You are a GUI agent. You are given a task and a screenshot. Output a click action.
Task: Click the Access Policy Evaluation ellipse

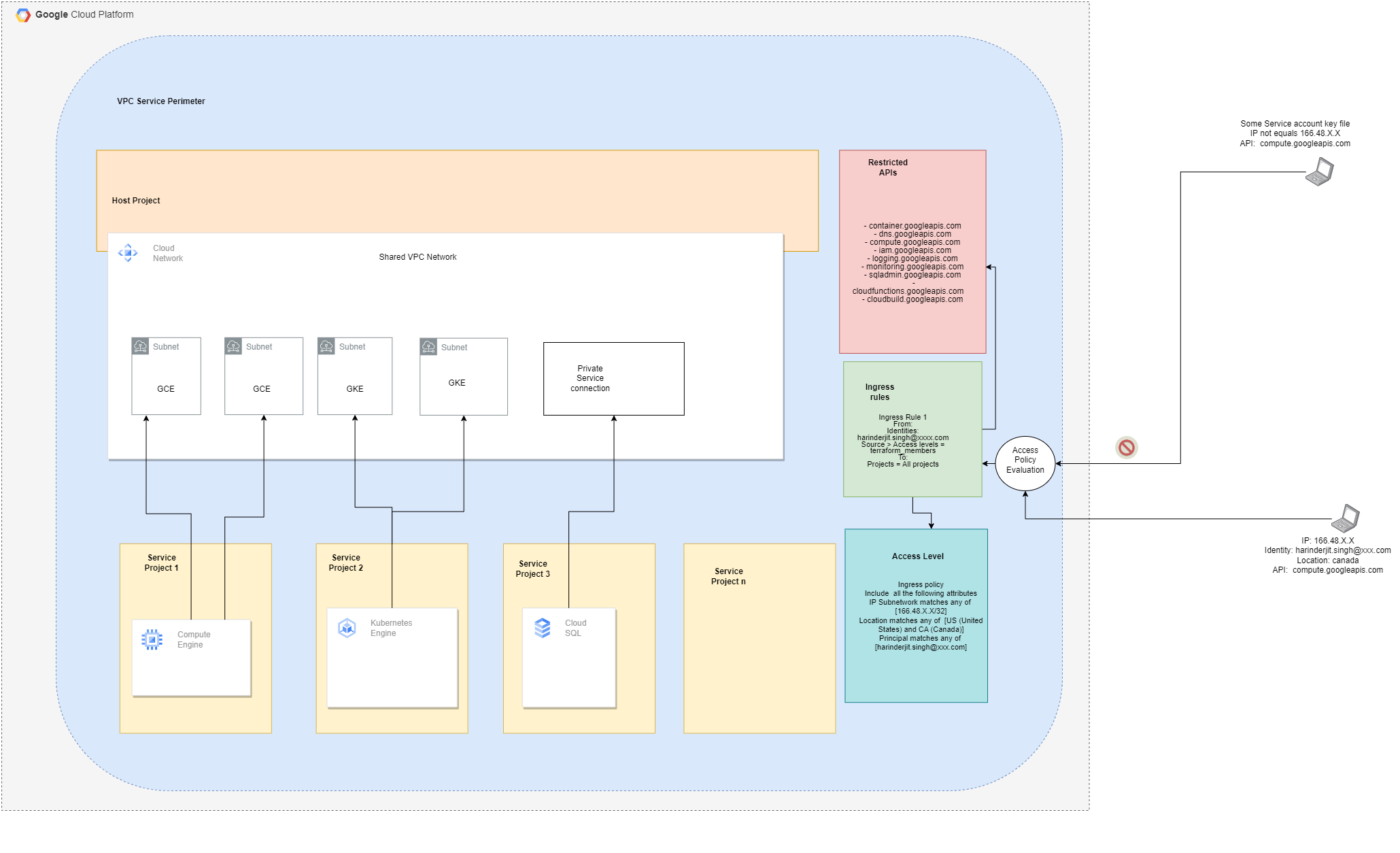click(x=1025, y=463)
